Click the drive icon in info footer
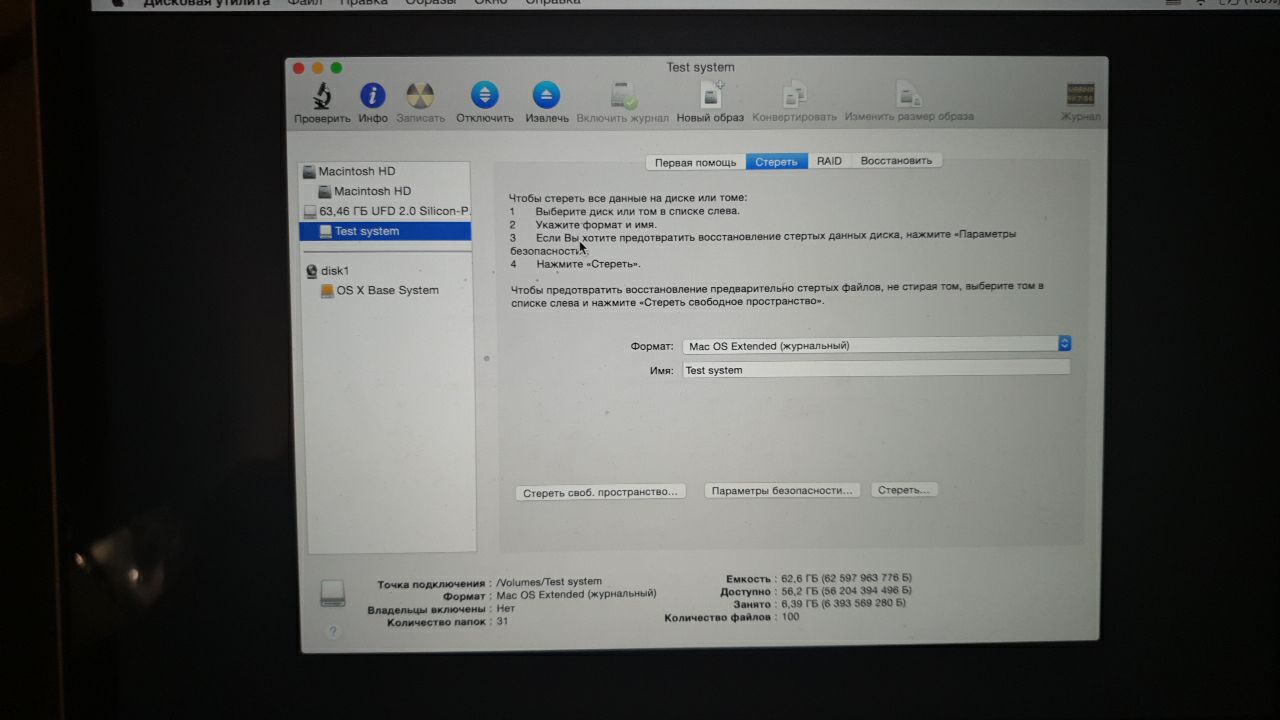 (x=333, y=593)
